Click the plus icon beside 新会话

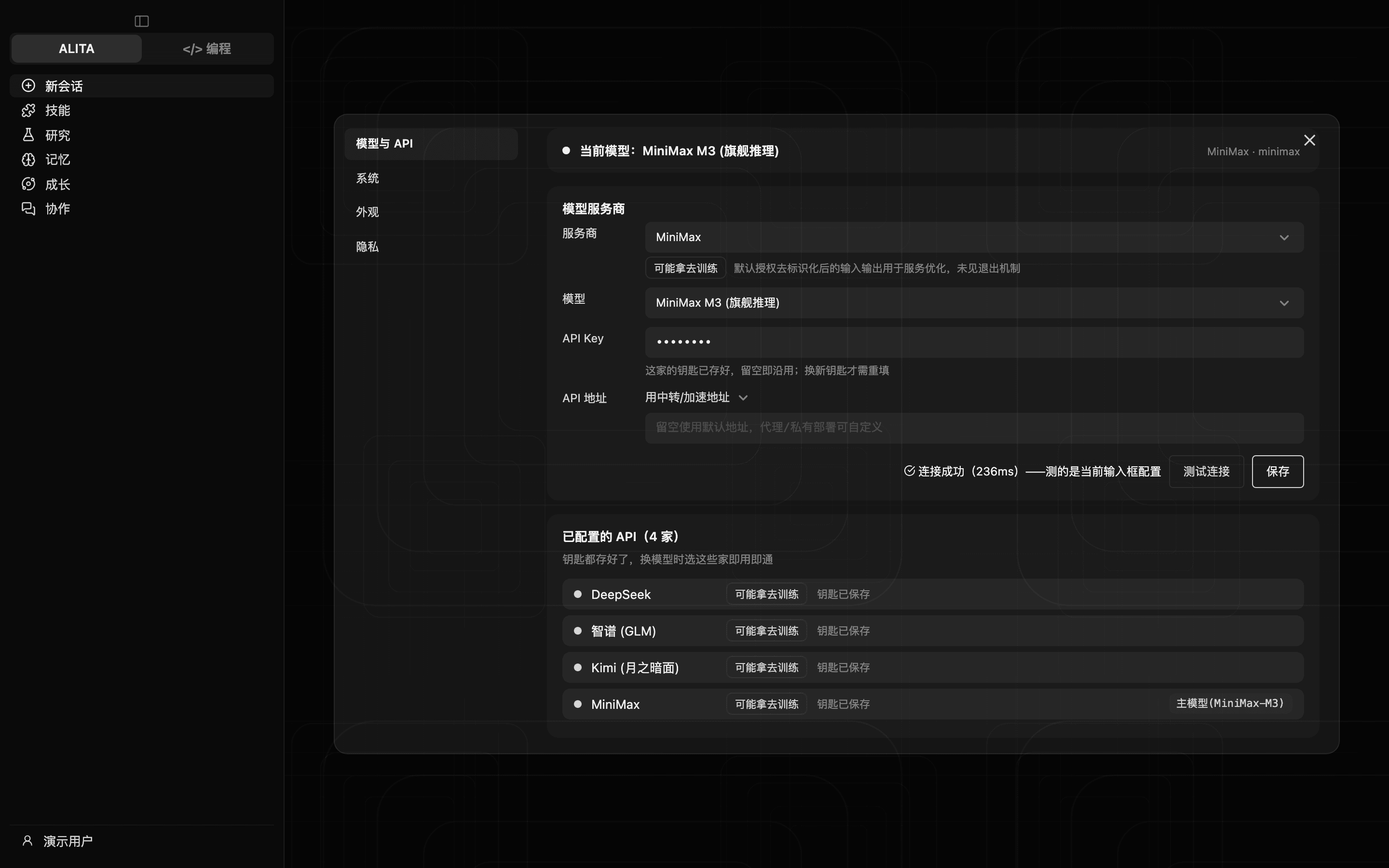[28, 85]
